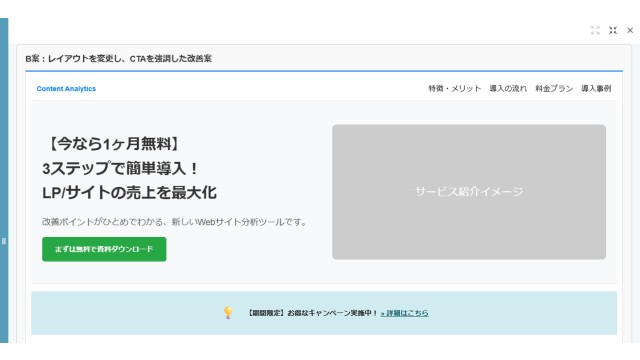
Task: Click the サービス紹介イメージ placeholder image
Action: pyautogui.click(x=469, y=192)
